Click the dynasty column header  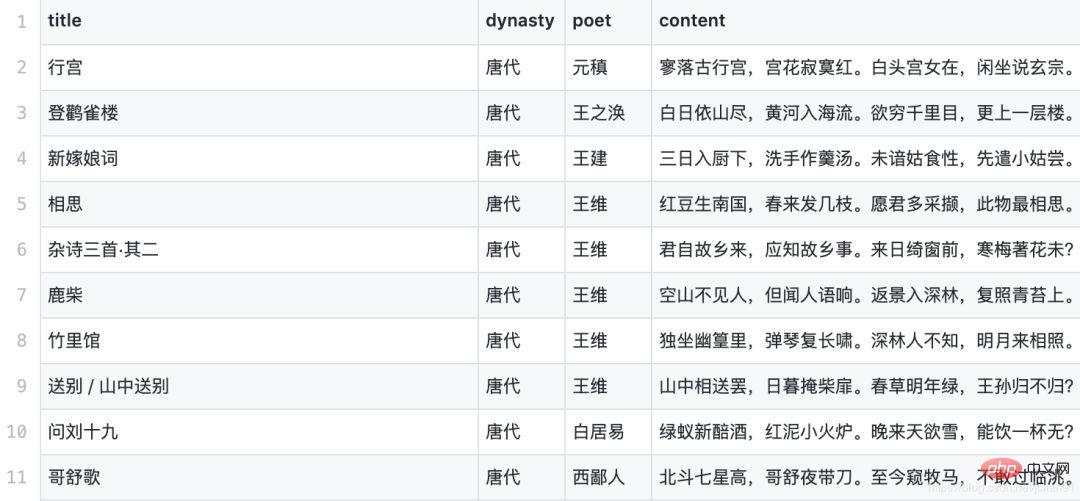point(520,21)
